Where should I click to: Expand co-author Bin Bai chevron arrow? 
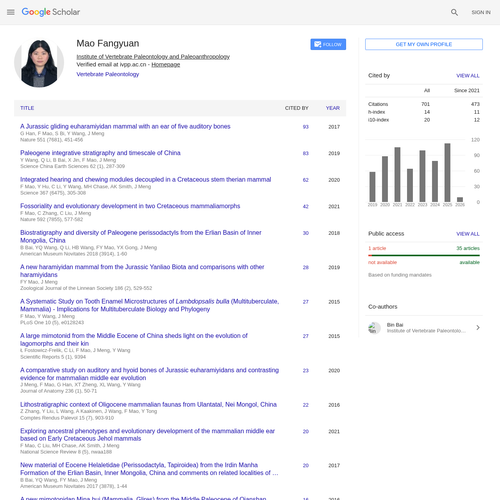[x=478, y=328]
